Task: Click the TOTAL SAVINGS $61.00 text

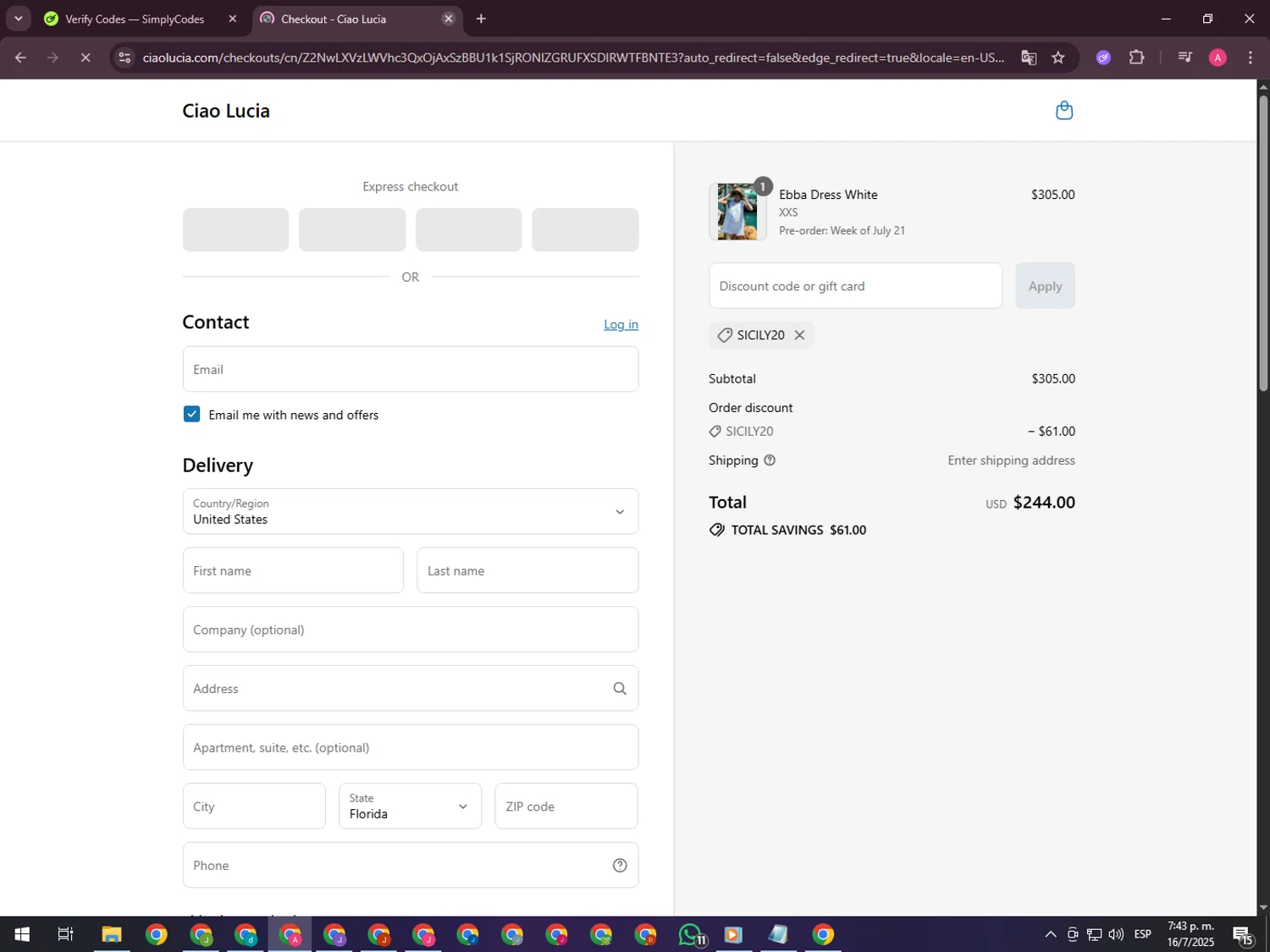Action: 798,530
